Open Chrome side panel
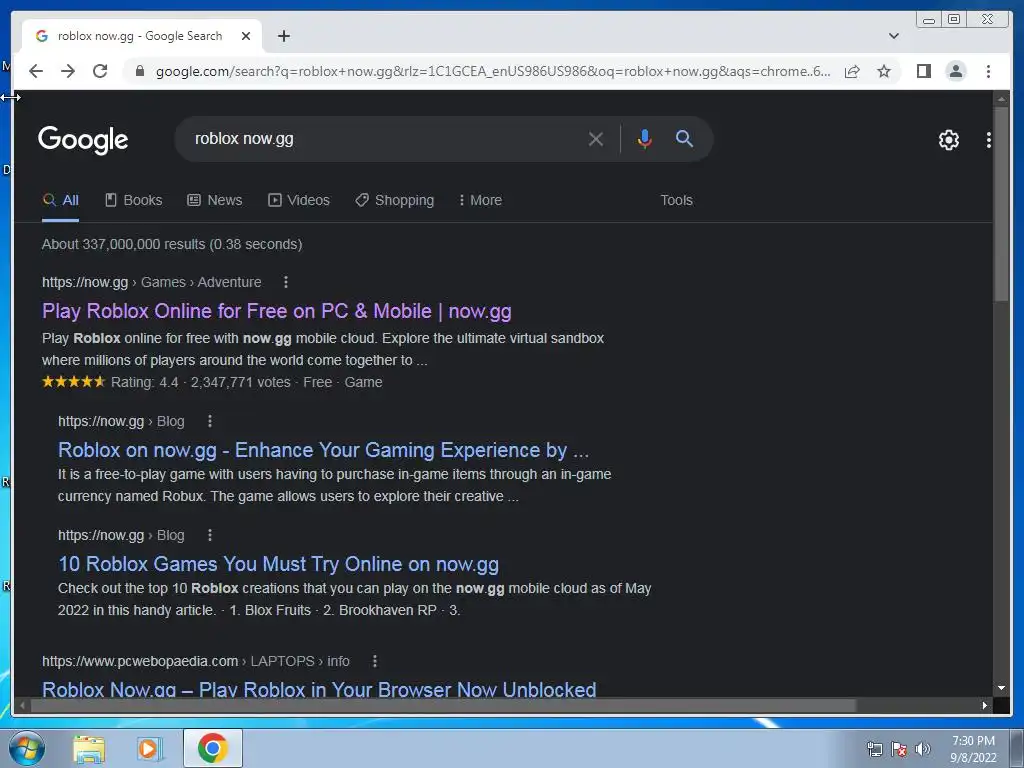 point(923,71)
